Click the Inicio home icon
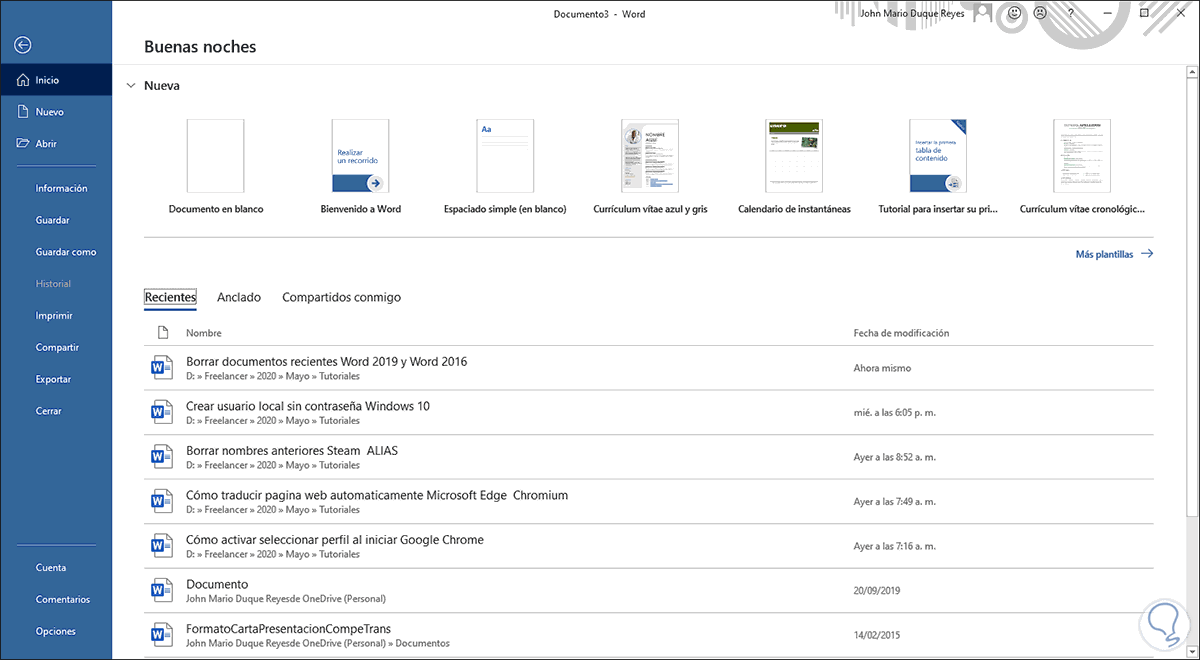 tap(23, 80)
